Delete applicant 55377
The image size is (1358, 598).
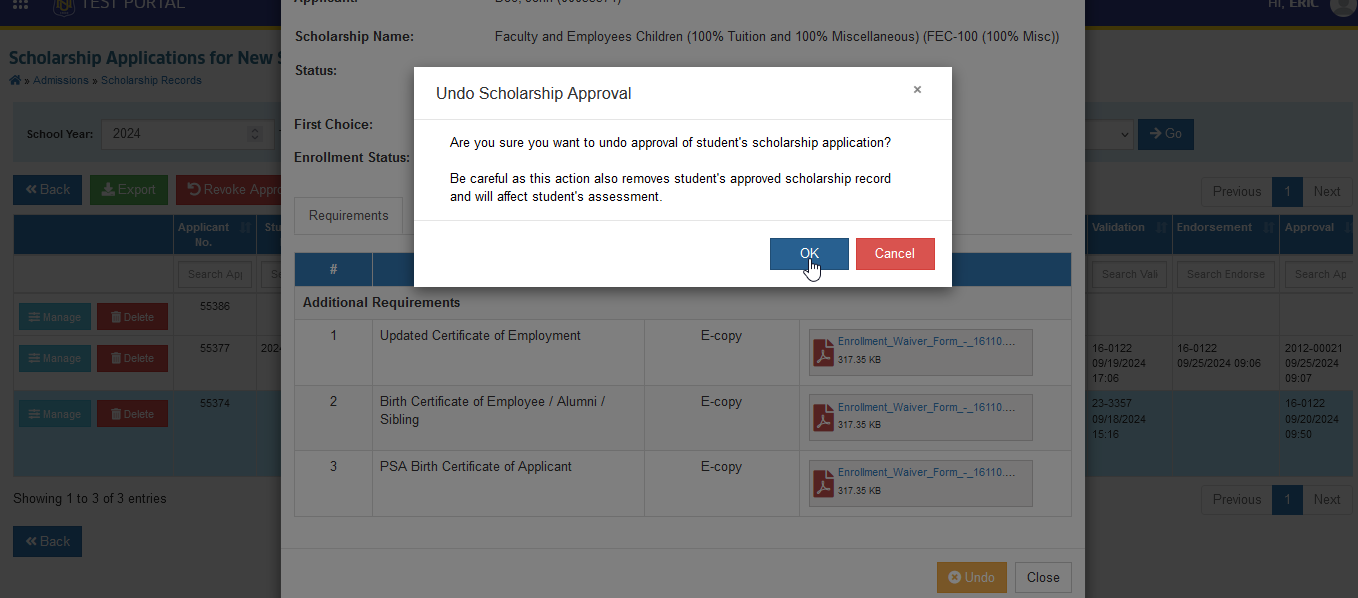click(132, 358)
